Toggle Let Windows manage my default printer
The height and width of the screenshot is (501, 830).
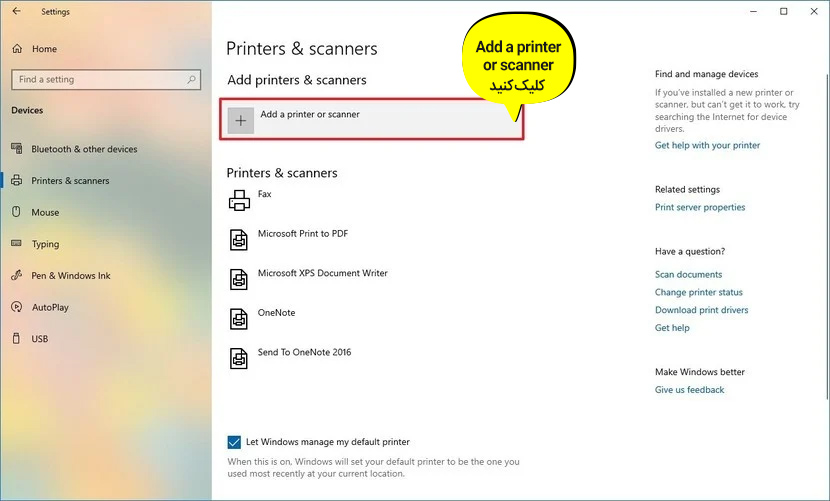coord(234,442)
